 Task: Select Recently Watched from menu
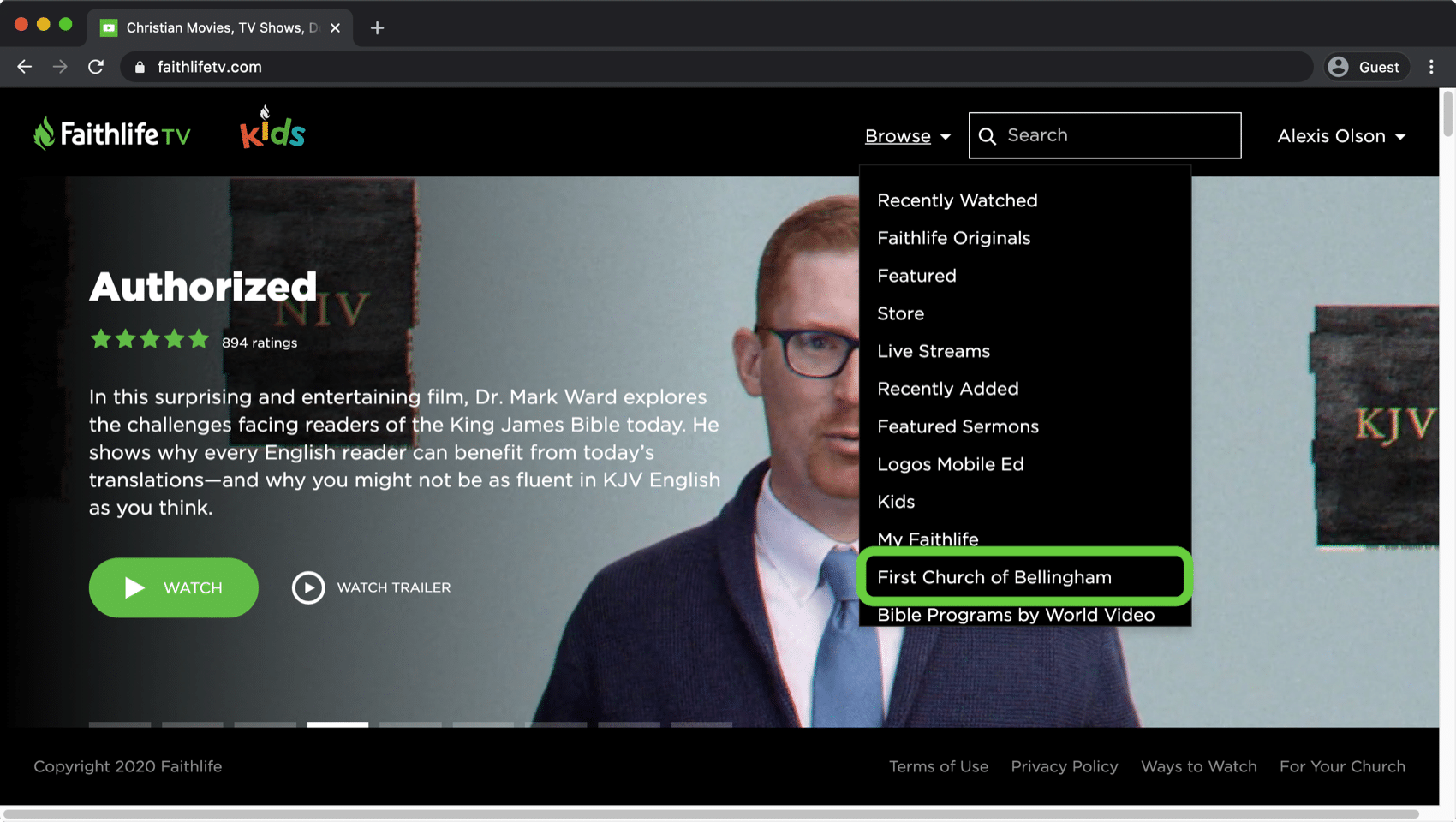click(958, 200)
